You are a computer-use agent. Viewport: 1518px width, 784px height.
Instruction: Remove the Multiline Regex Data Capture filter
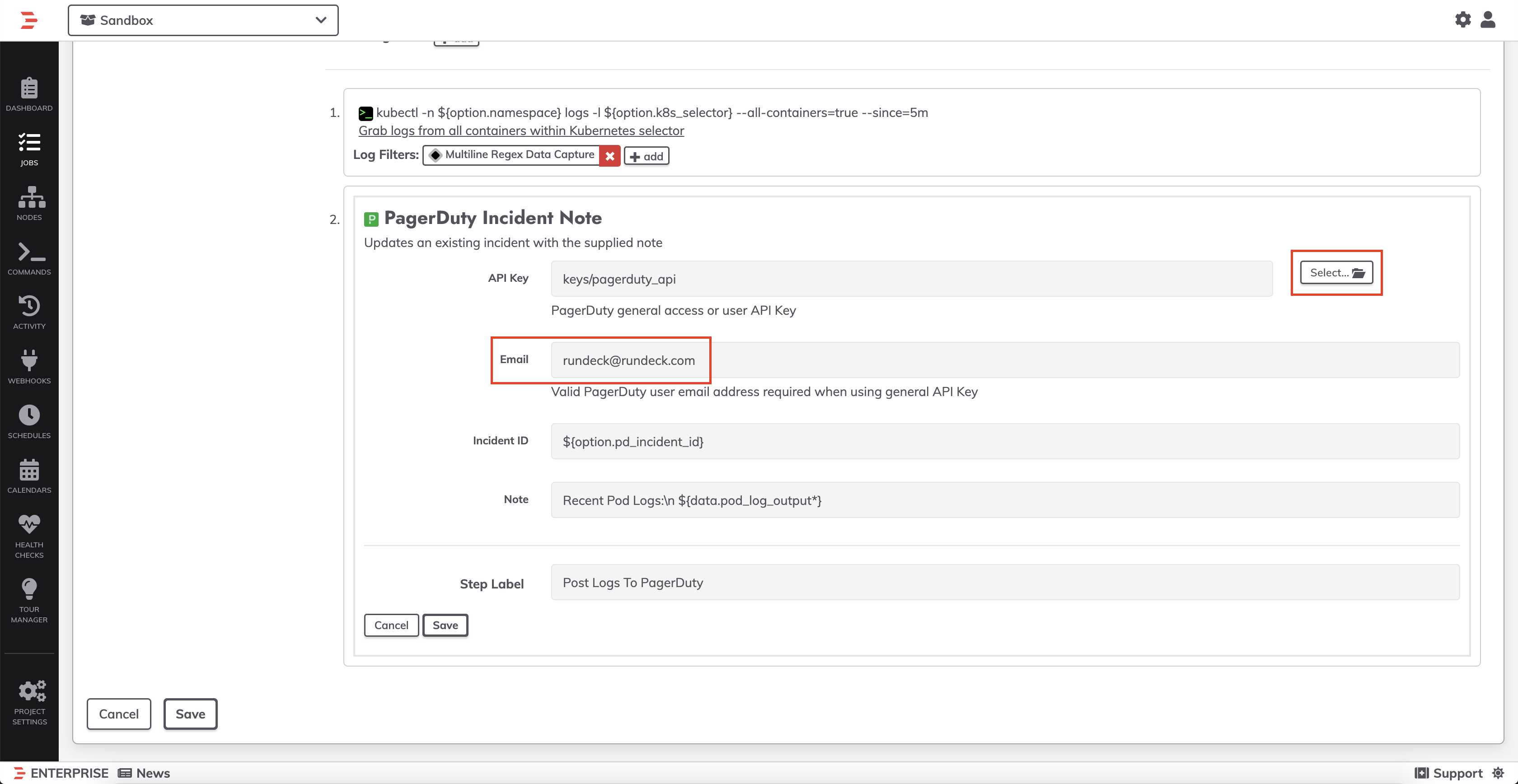coord(610,156)
